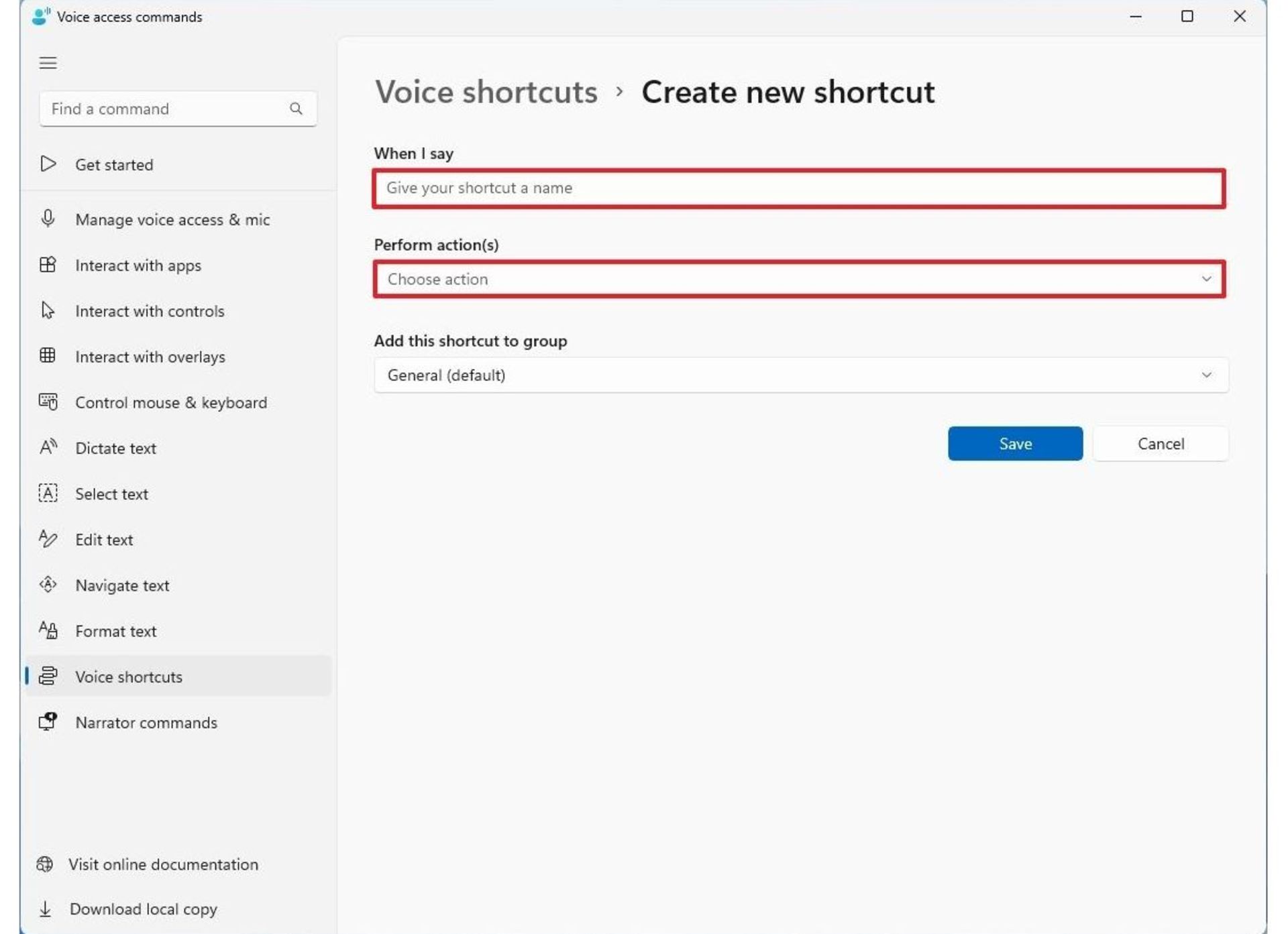
Task: Click the Get started play icon
Action: (x=48, y=164)
